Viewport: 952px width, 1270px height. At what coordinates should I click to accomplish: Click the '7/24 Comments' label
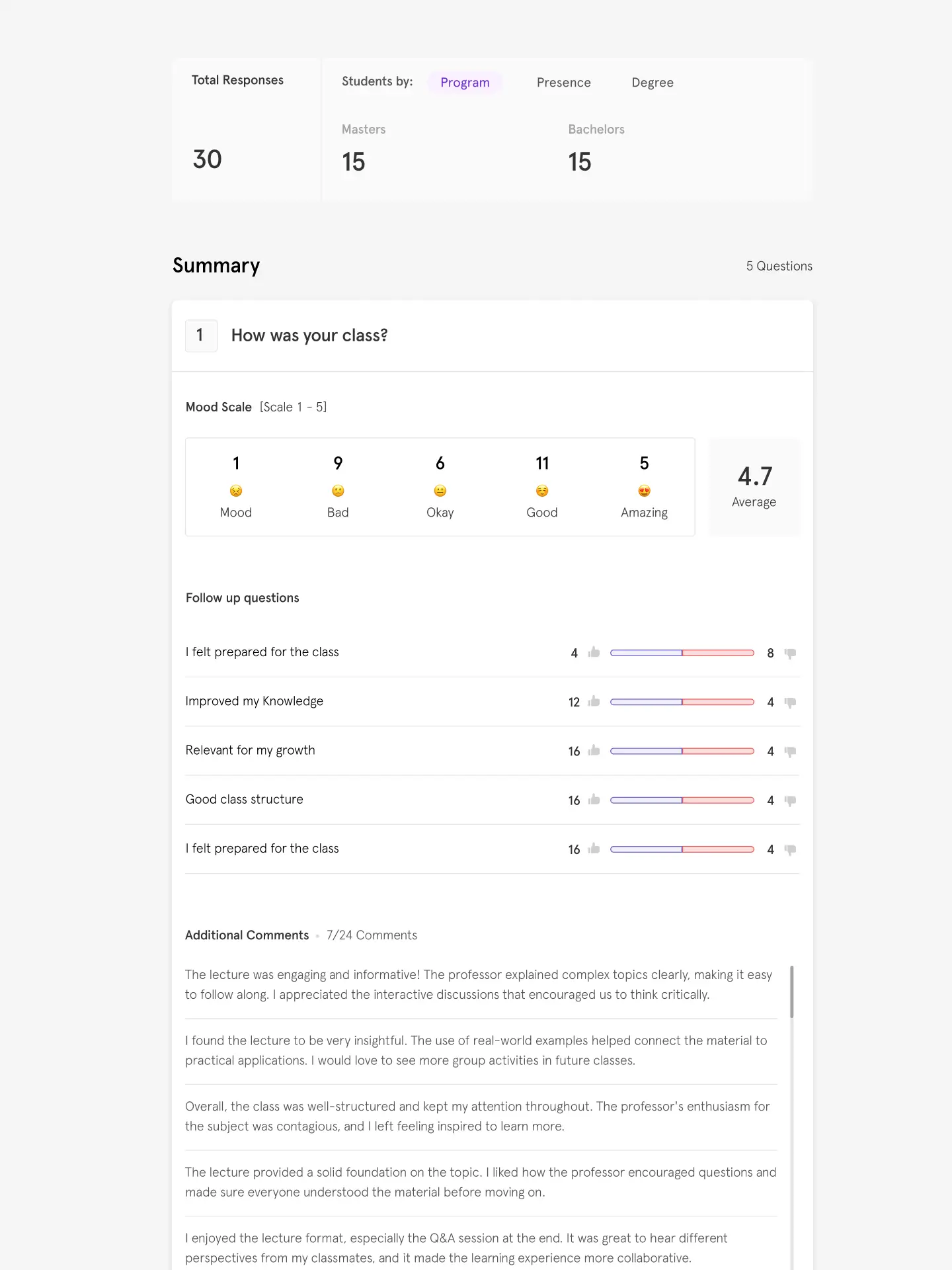(x=372, y=935)
